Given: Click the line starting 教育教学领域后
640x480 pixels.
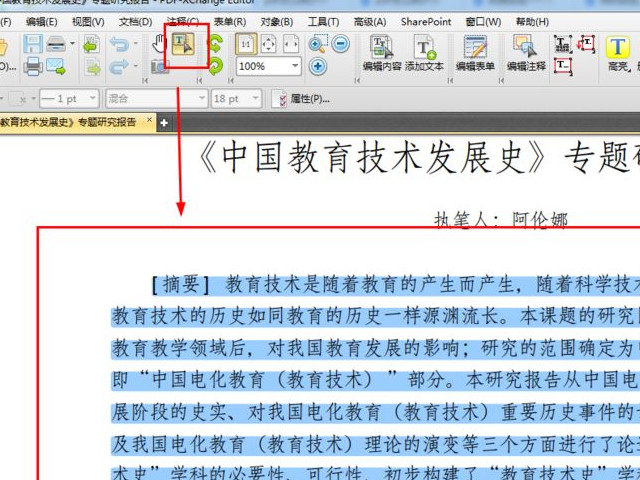Looking at the screenshot, I should point(376,348).
